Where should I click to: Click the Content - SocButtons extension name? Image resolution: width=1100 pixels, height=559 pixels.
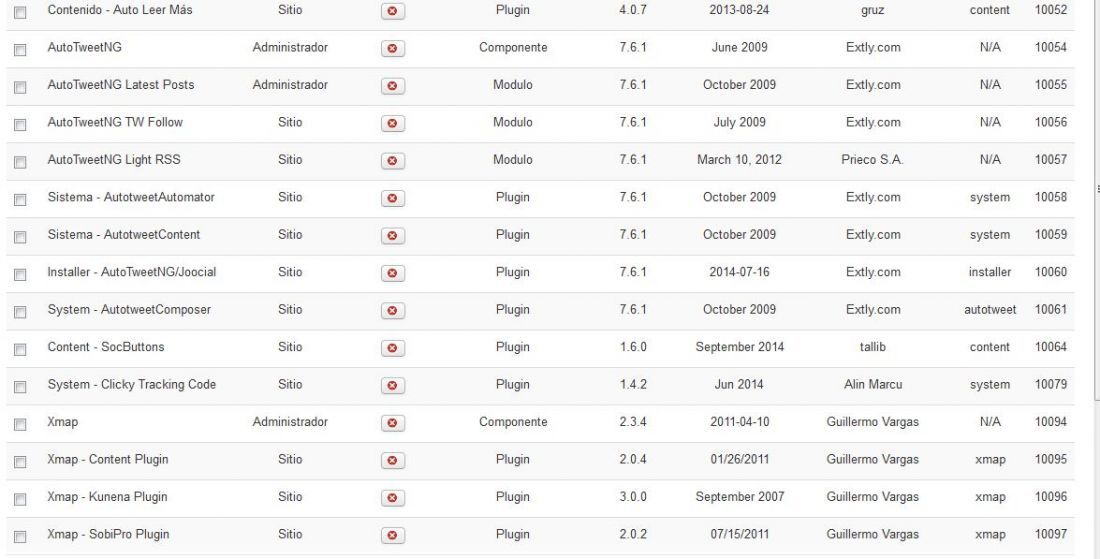pyautogui.click(x=106, y=347)
